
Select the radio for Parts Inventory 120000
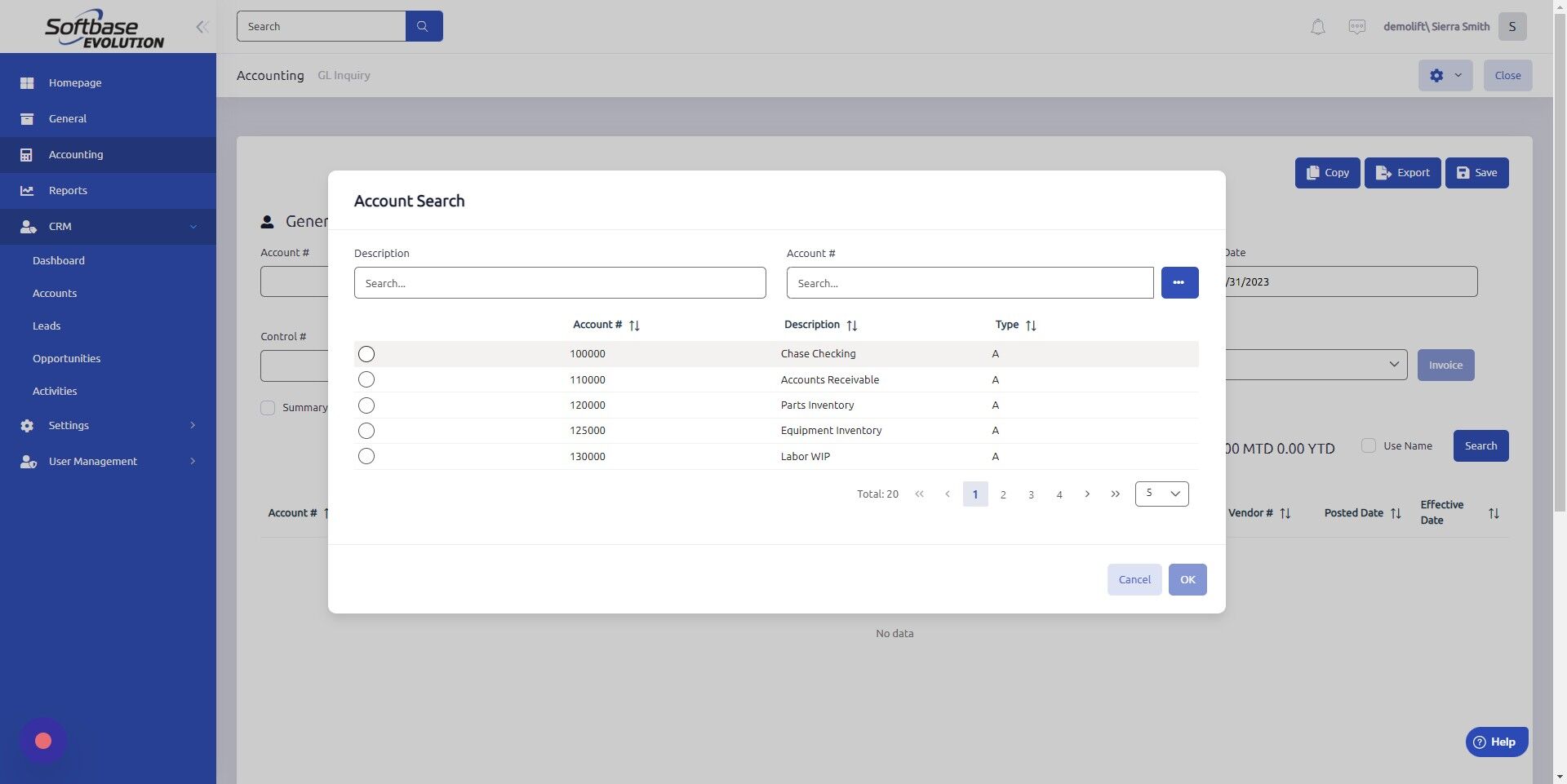[366, 405]
